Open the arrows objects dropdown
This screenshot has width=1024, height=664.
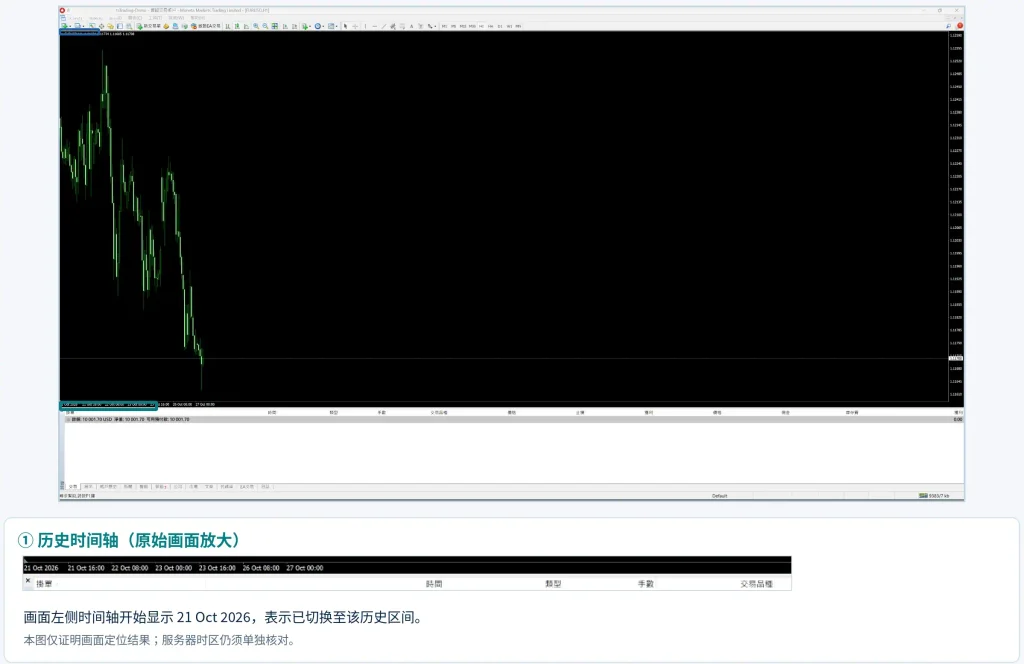[x=432, y=26]
